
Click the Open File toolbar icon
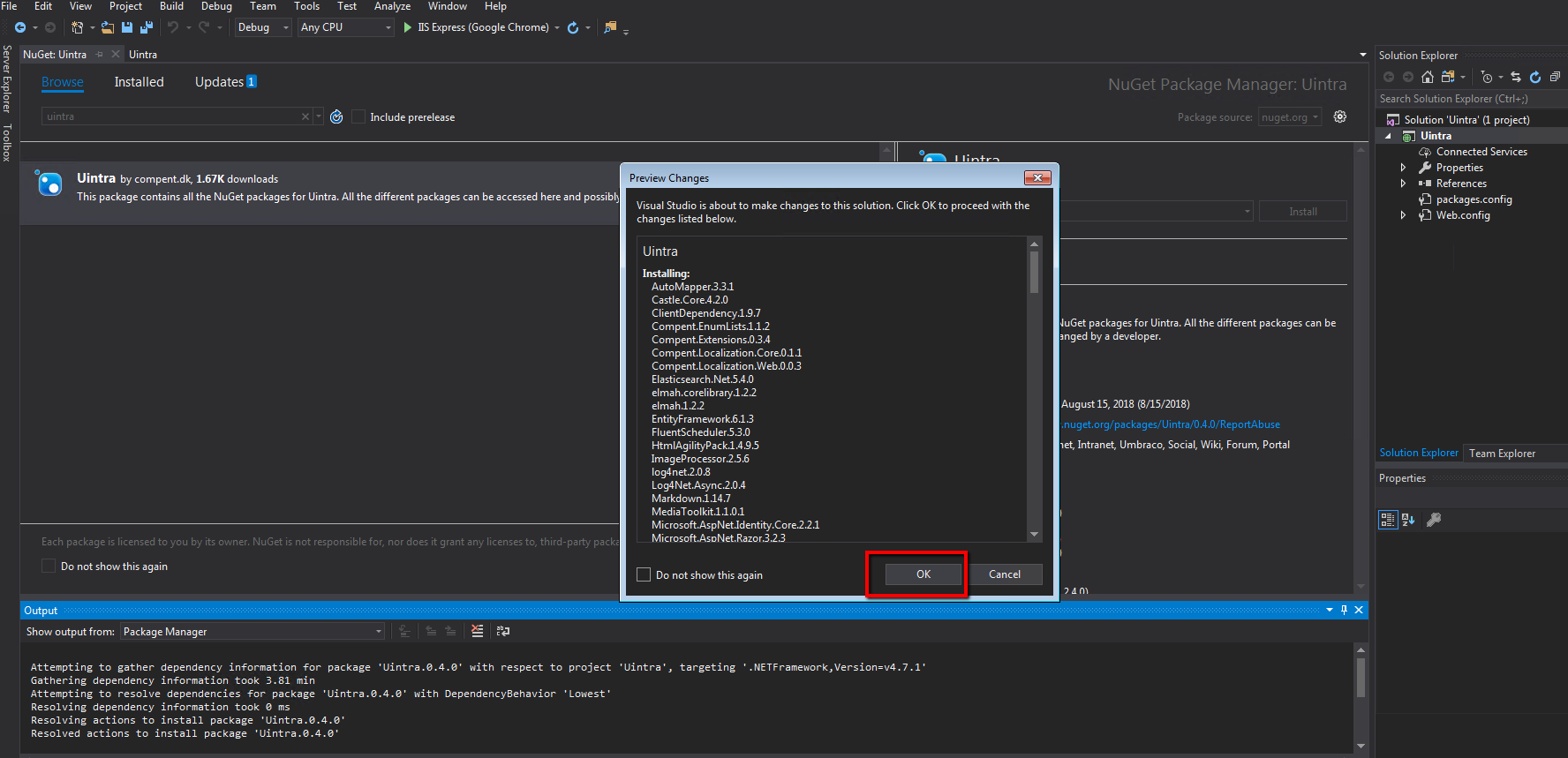108,27
